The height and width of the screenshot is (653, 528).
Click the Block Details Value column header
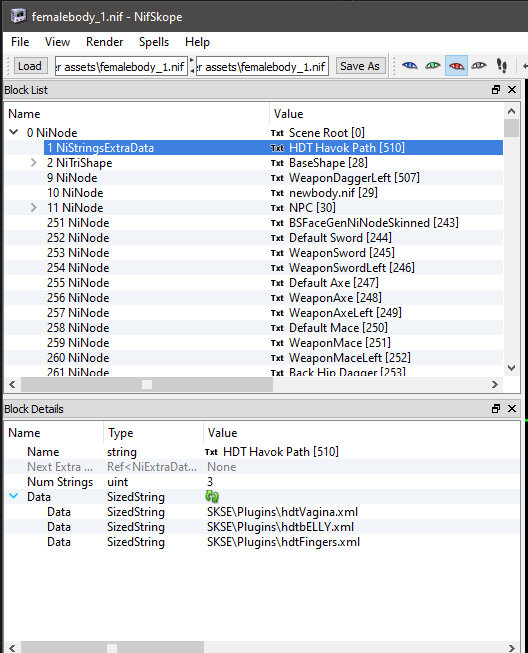point(361,433)
